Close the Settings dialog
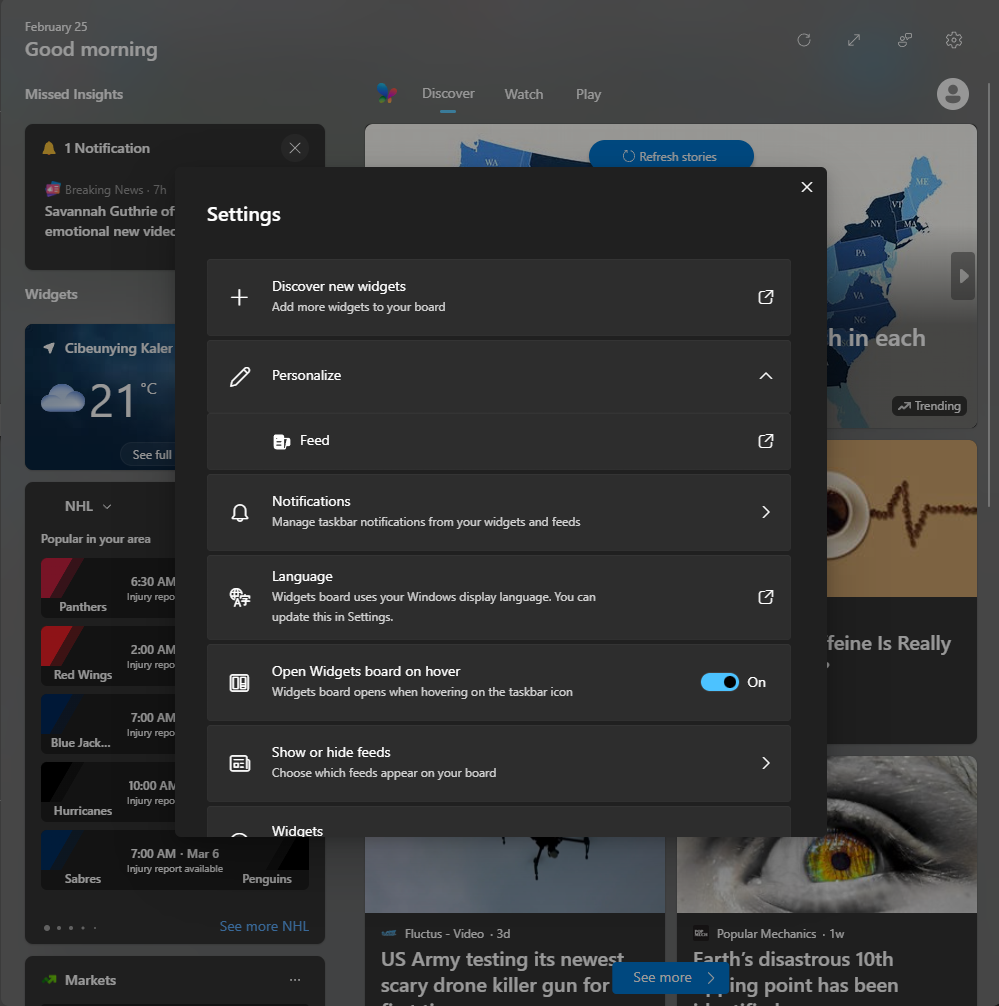Screen dimensions: 999x1006 [806, 187]
